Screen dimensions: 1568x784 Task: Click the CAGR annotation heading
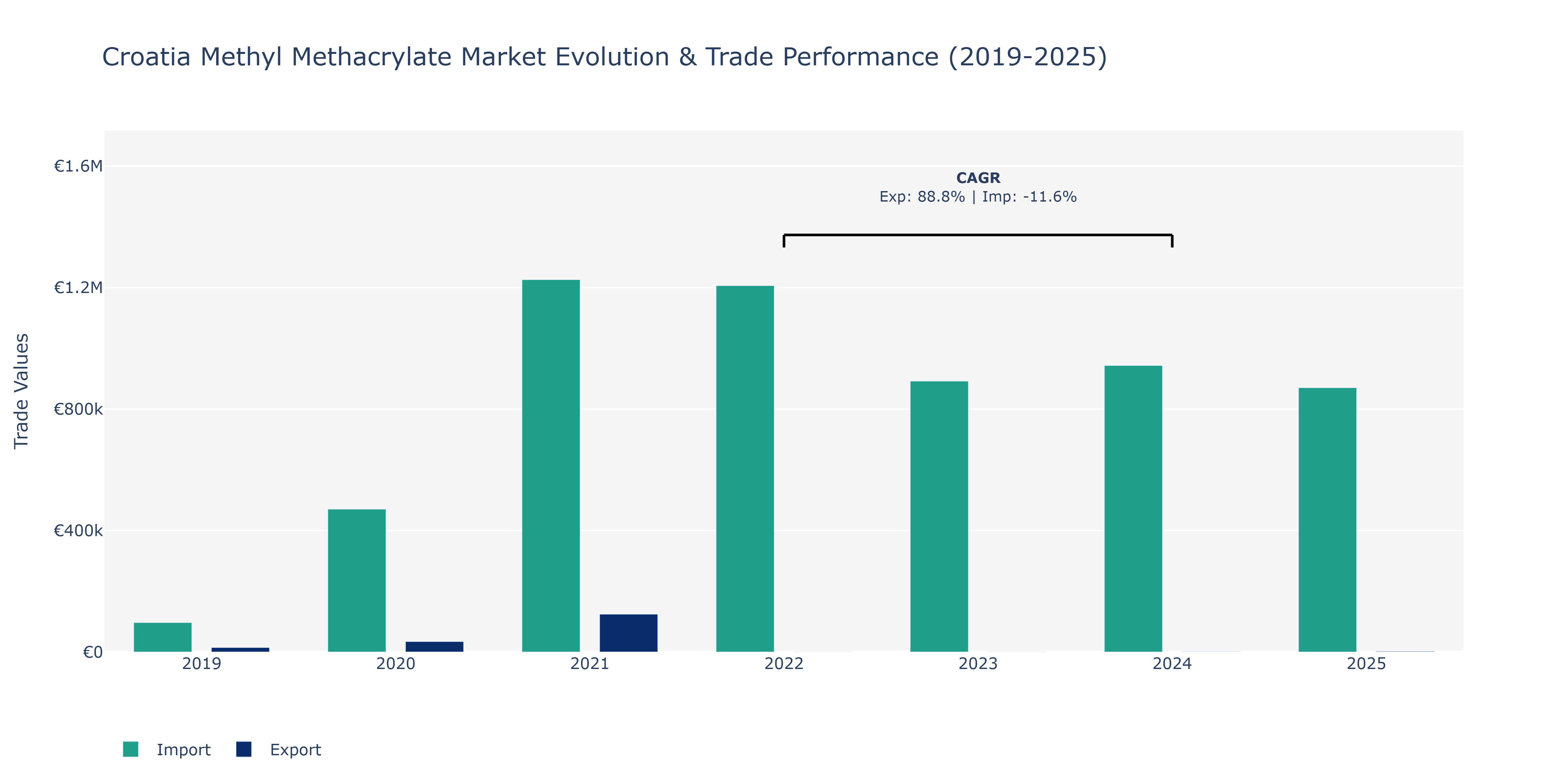click(x=978, y=178)
